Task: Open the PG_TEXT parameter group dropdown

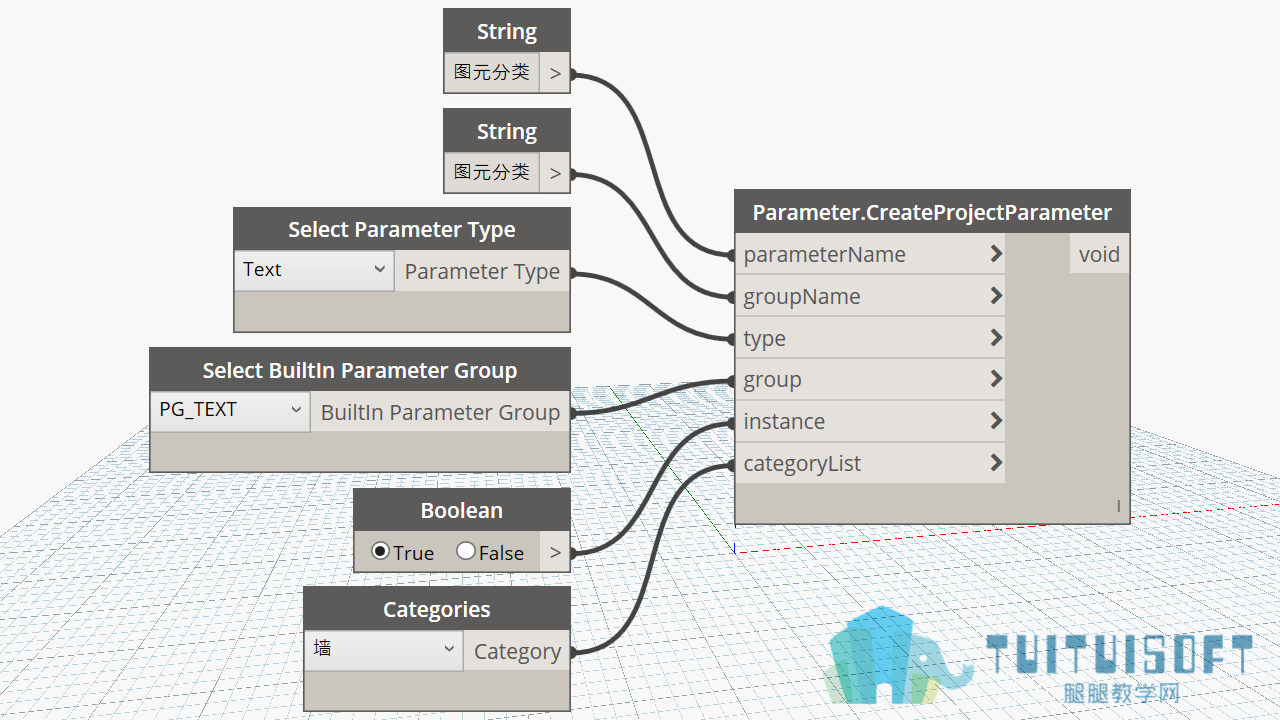Action: coord(230,411)
